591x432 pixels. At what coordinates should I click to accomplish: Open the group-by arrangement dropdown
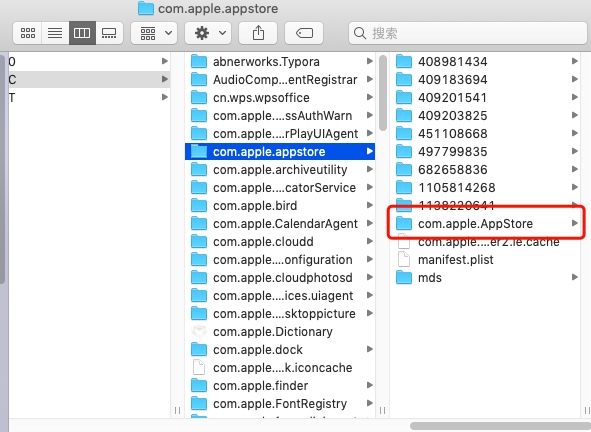[154, 33]
